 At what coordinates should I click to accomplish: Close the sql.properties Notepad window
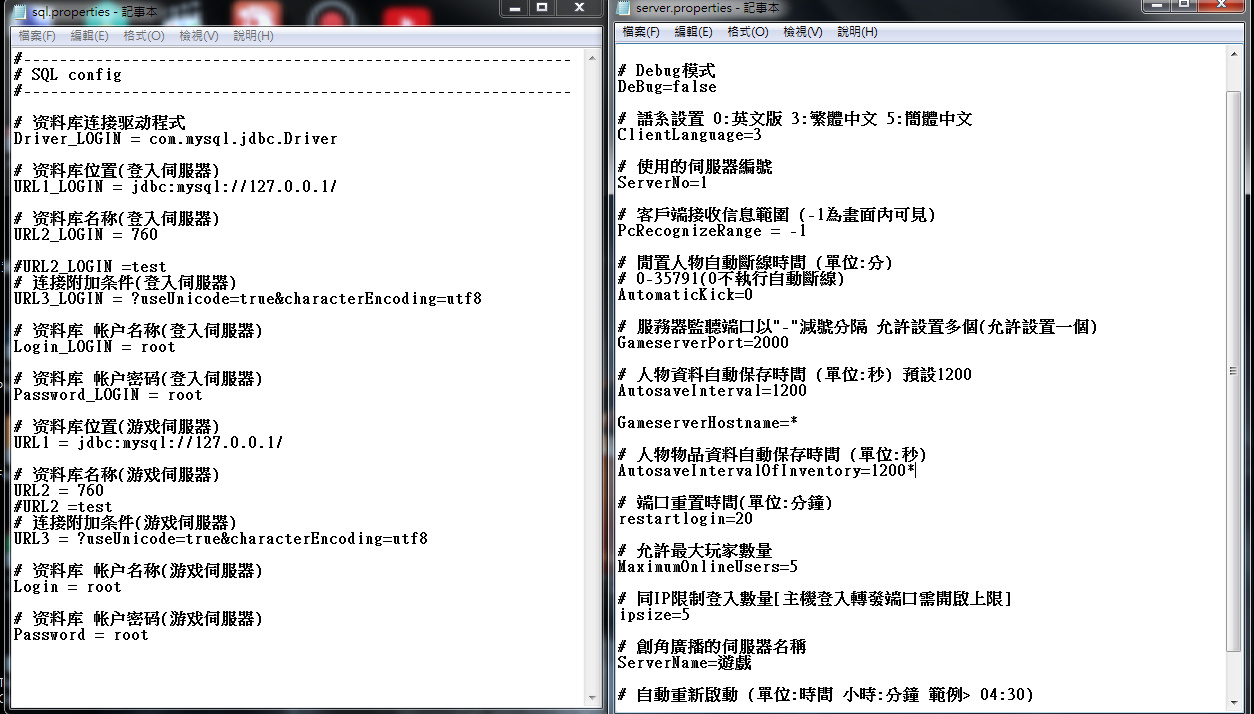pos(580,8)
